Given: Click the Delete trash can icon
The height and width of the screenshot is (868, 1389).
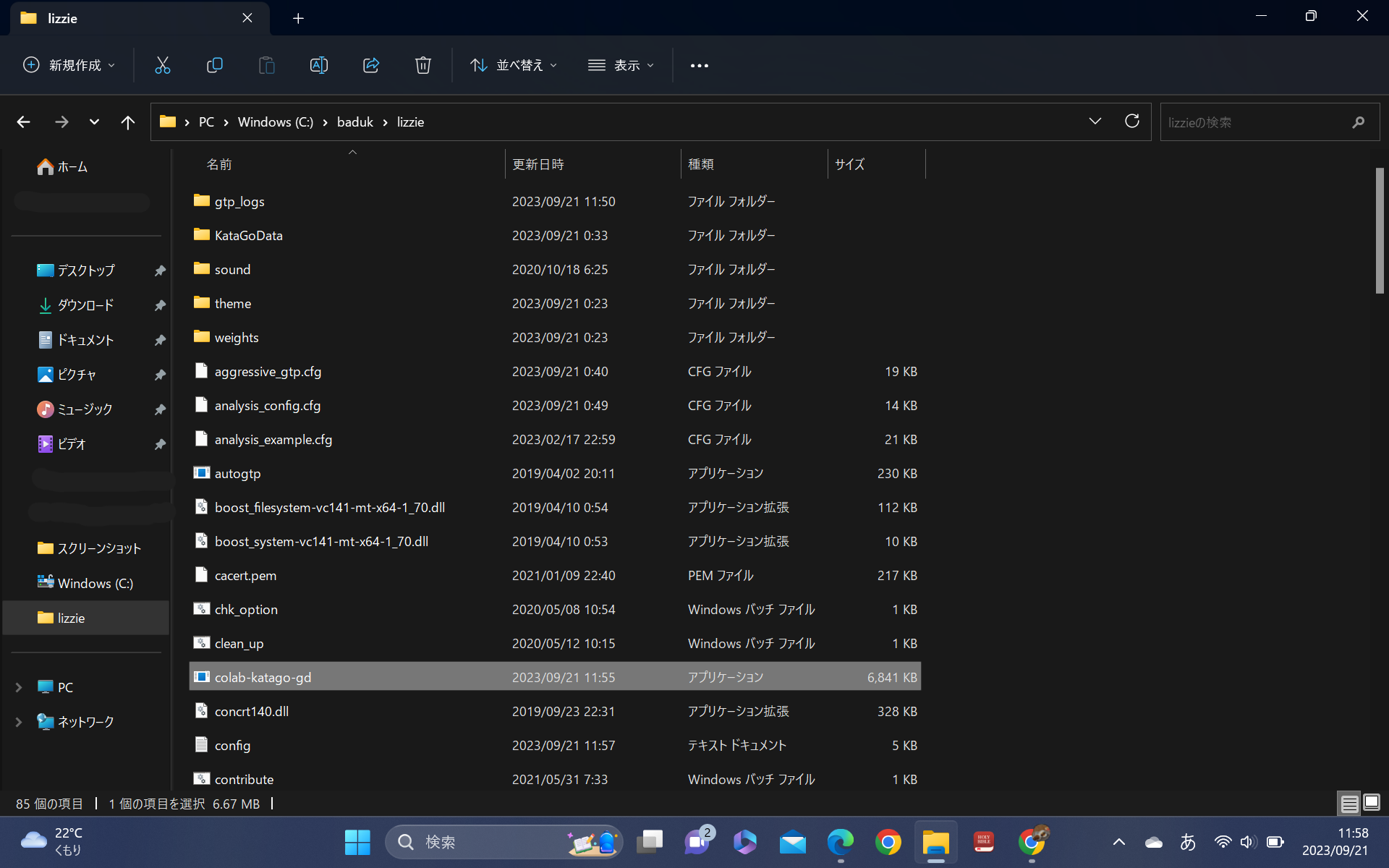Looking at the screenshot, I should click(423, 65).
